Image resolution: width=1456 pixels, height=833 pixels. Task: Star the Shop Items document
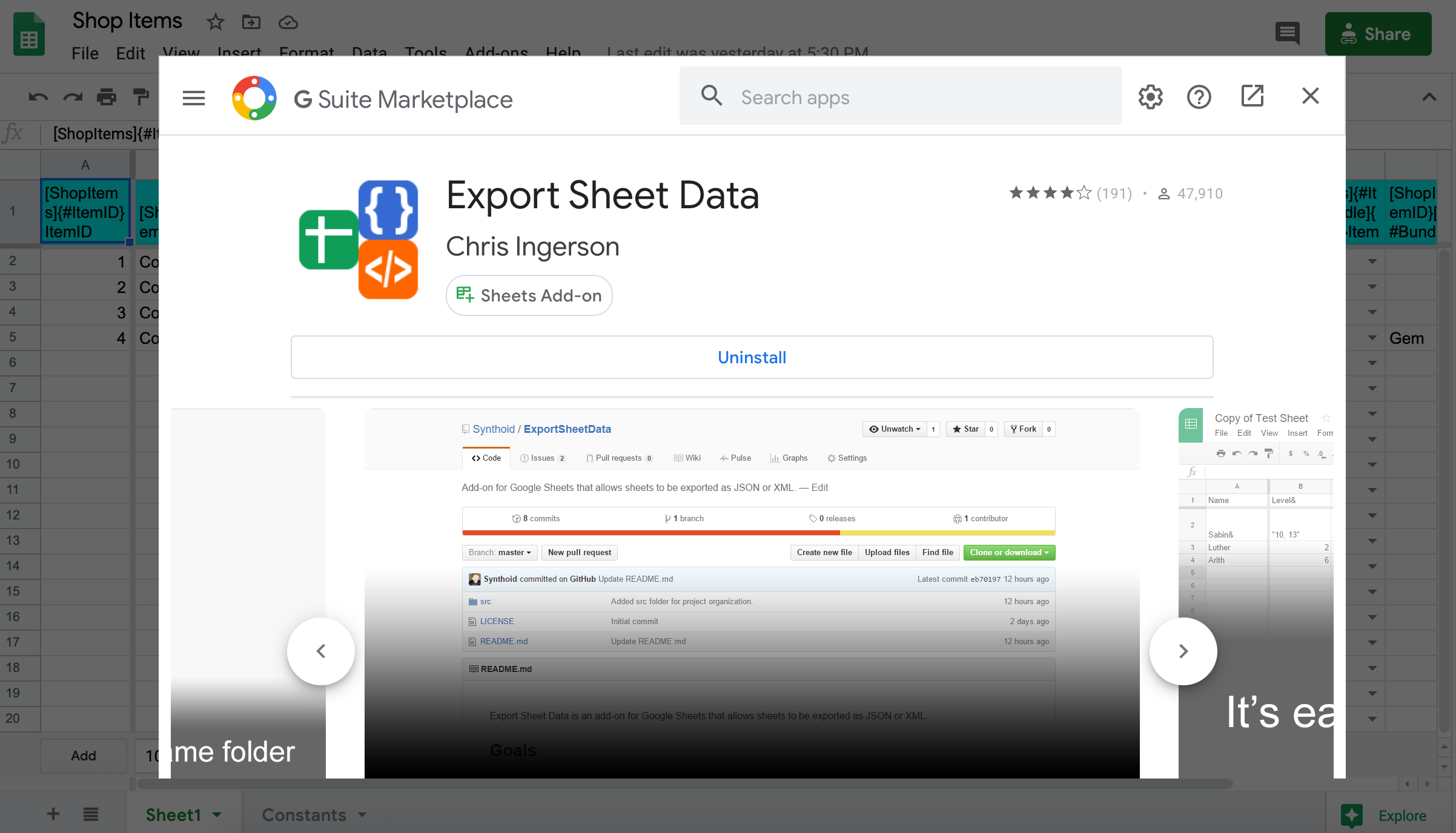(x=215, y=22)
